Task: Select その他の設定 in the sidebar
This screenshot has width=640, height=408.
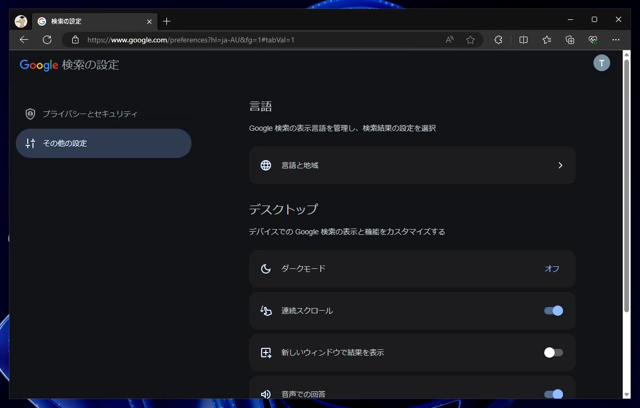Action: [x=104, y=143]
